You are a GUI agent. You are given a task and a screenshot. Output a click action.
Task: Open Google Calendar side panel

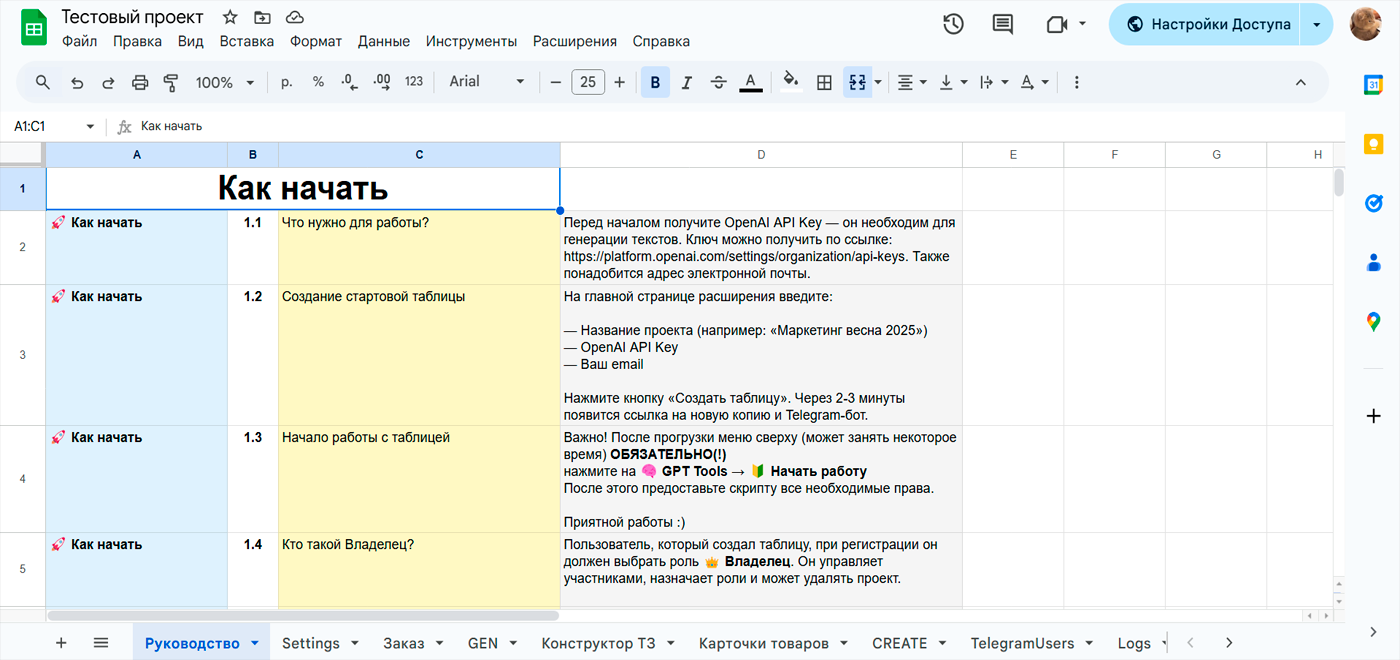(x=1373, y=85)
